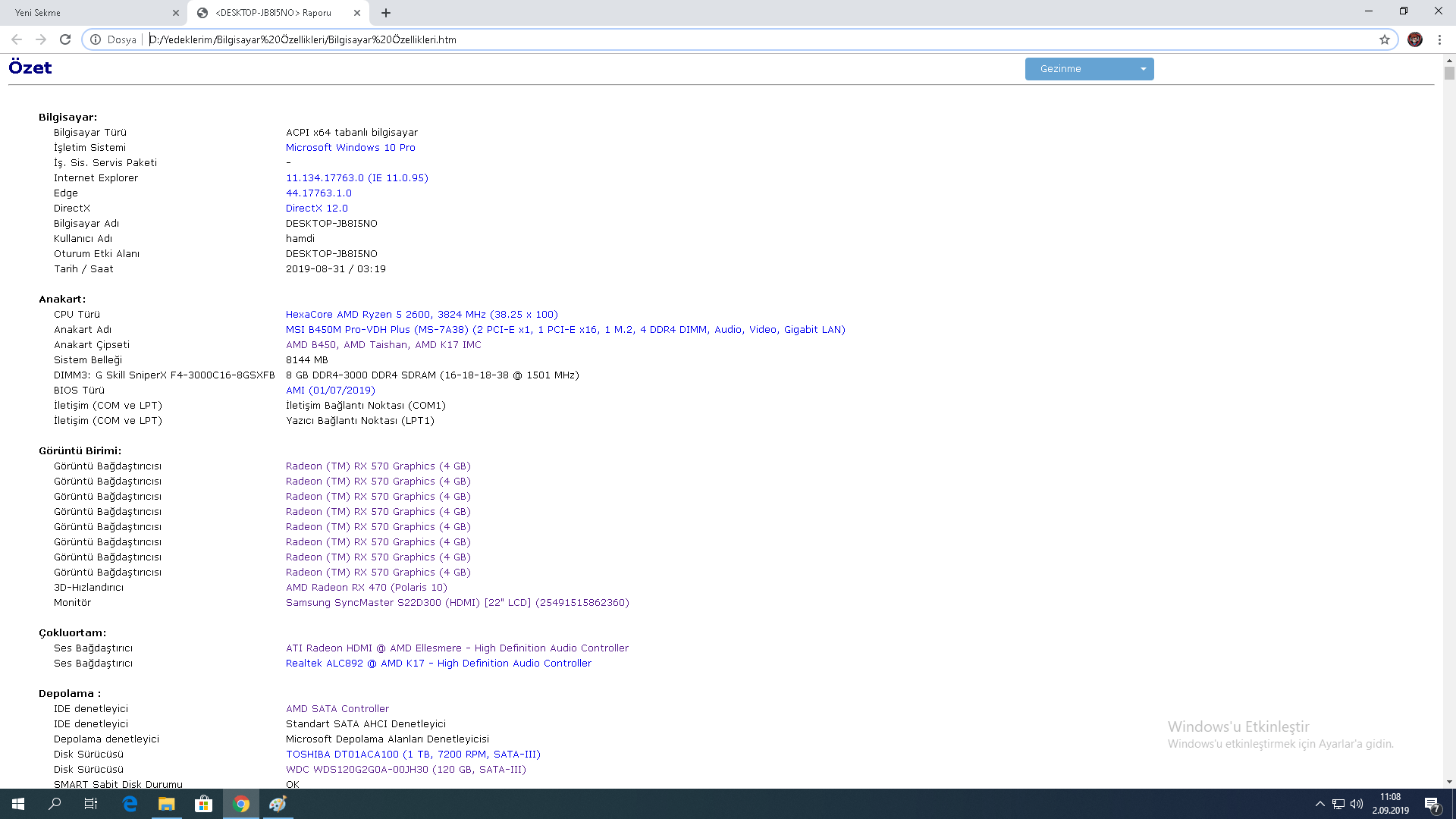Click the browser reload icon

pos(65,39)
